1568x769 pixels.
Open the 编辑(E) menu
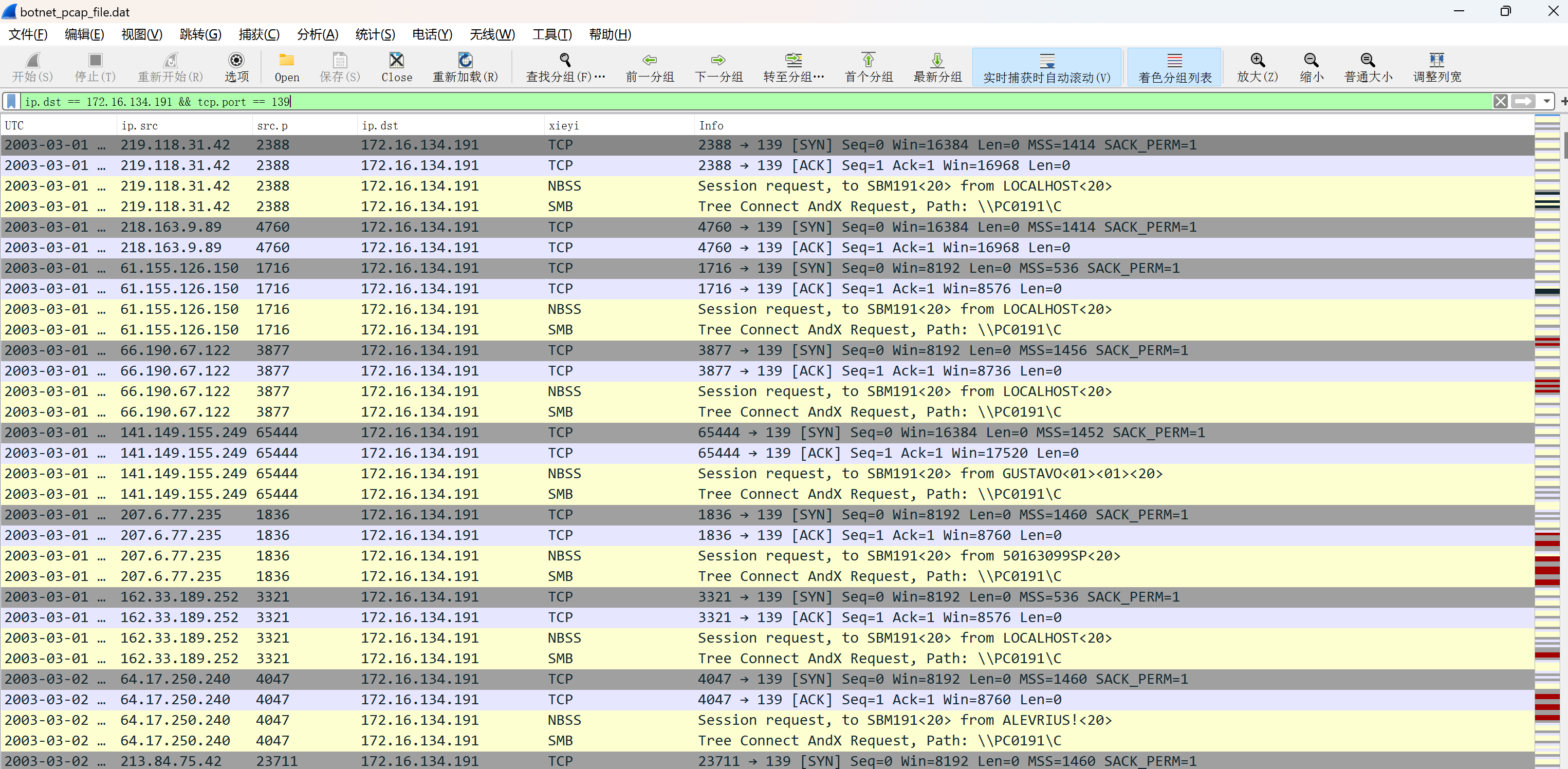[x=84, y=34]
